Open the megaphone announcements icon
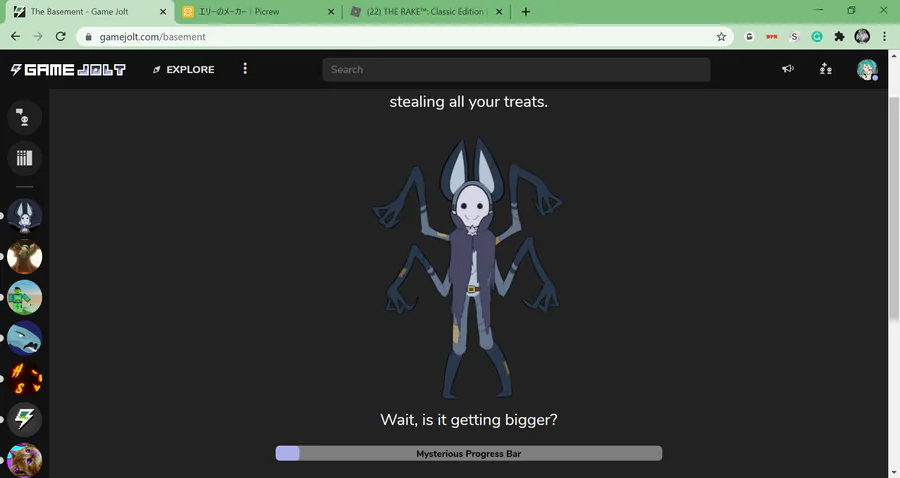Image resolution: width=900 pixels, height=478 pixels. tap(788, 69)
